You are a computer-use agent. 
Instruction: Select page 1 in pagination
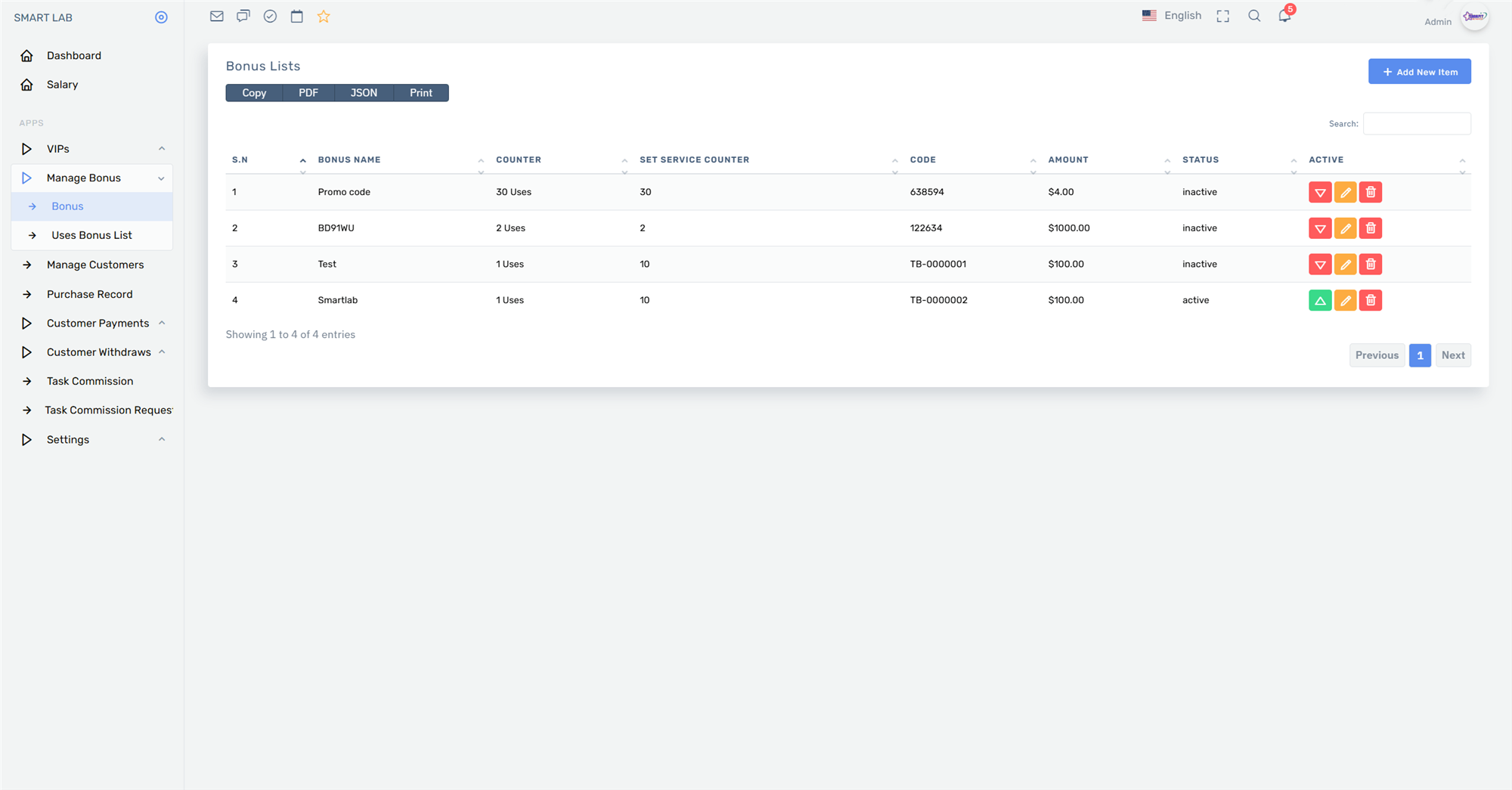(1420, 355)
